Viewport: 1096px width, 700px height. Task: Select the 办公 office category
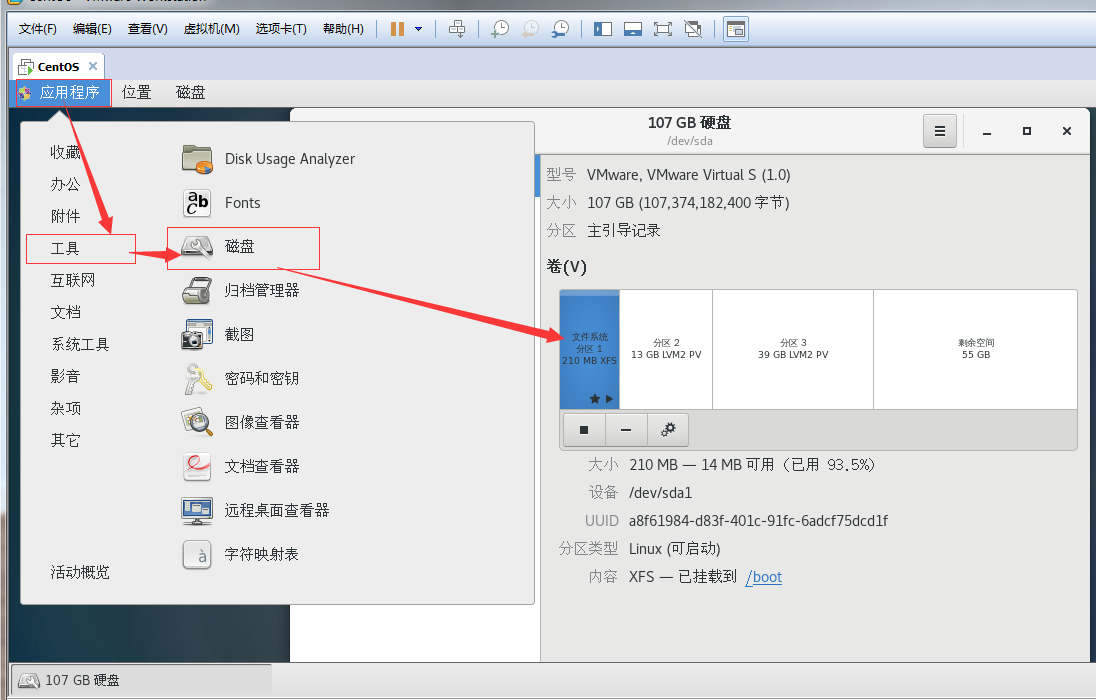pos(65,185)
